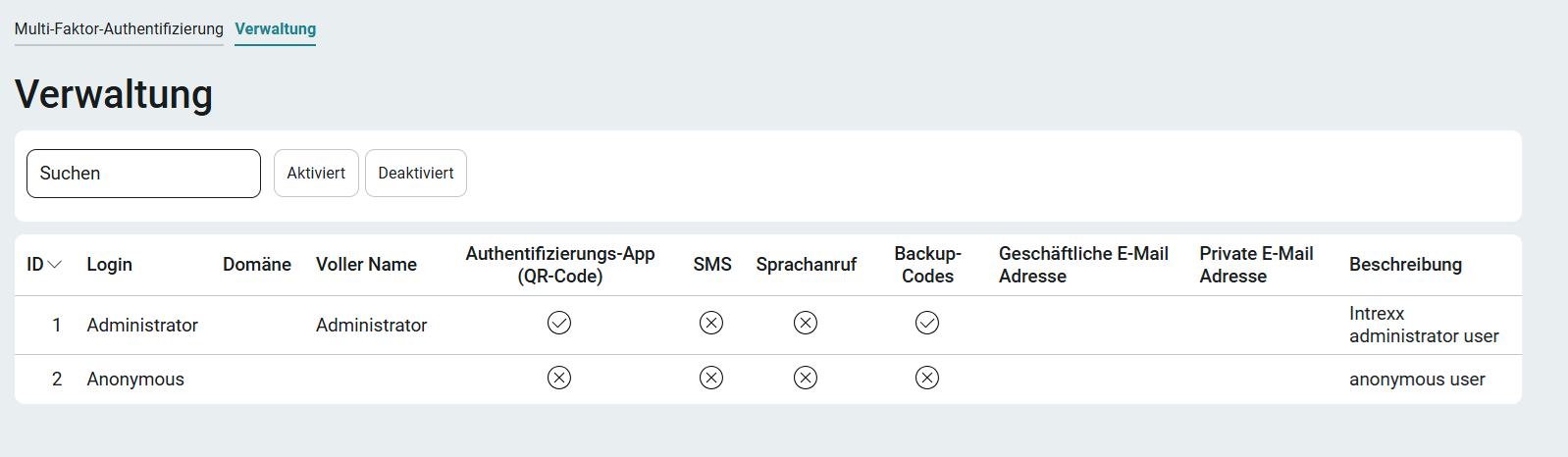Screen dimensions: 1568x457
Task: Click Anonymous's Sprachanruf cross icon
Action: (x=806, y=378)
